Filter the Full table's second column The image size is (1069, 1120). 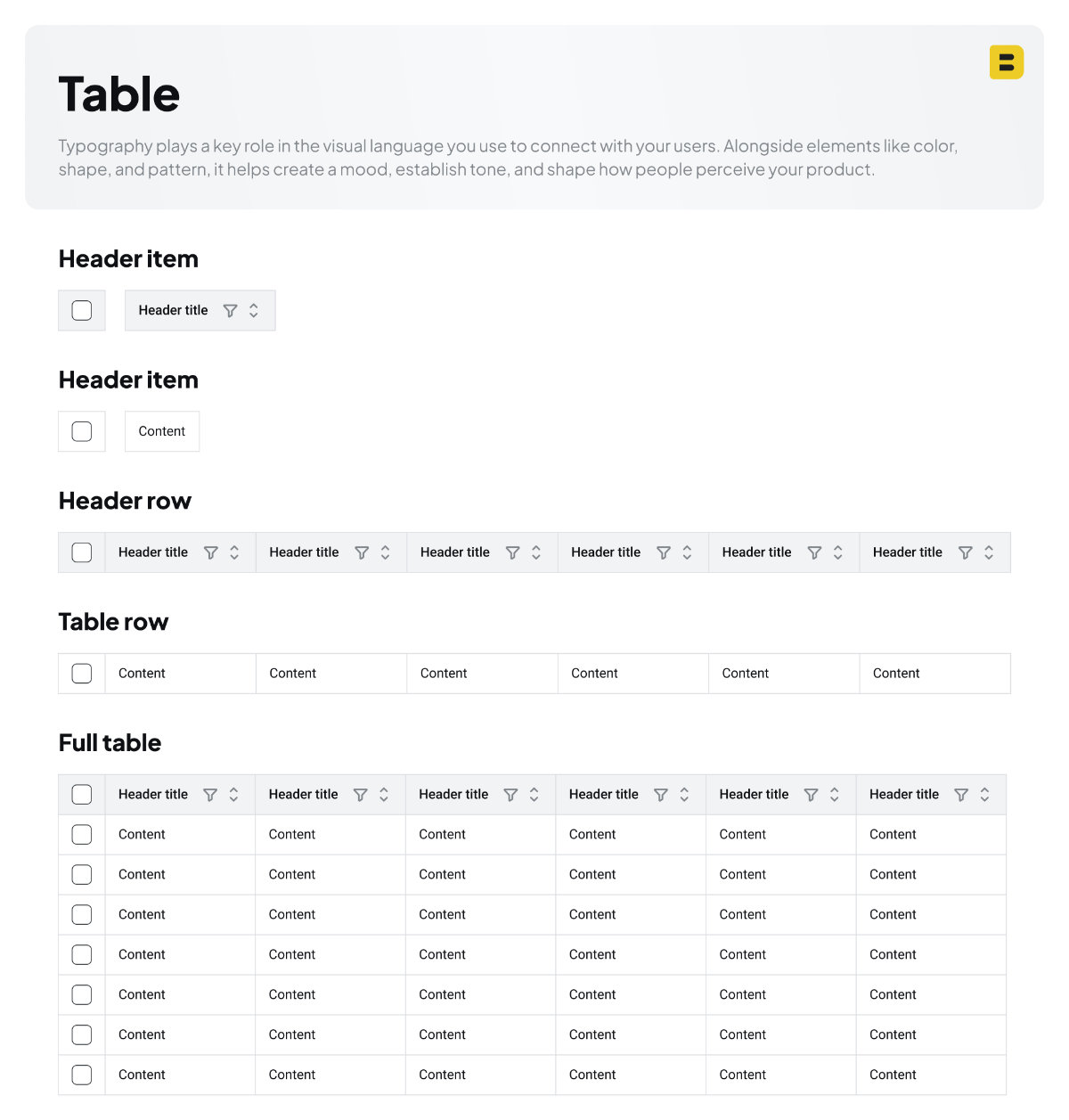coord(361,795)
